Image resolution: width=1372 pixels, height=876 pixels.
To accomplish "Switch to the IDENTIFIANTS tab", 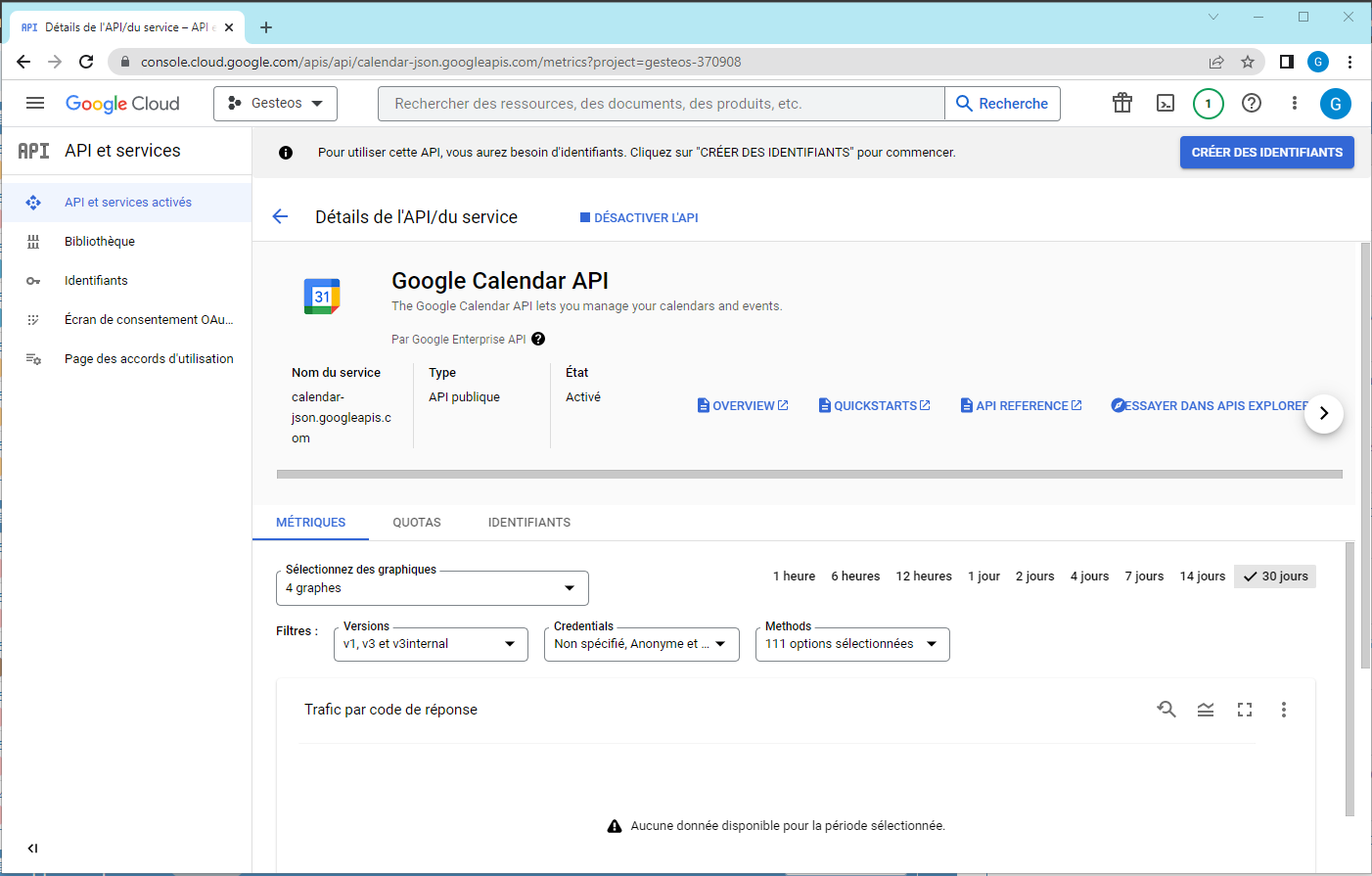I will click(528, 523).
